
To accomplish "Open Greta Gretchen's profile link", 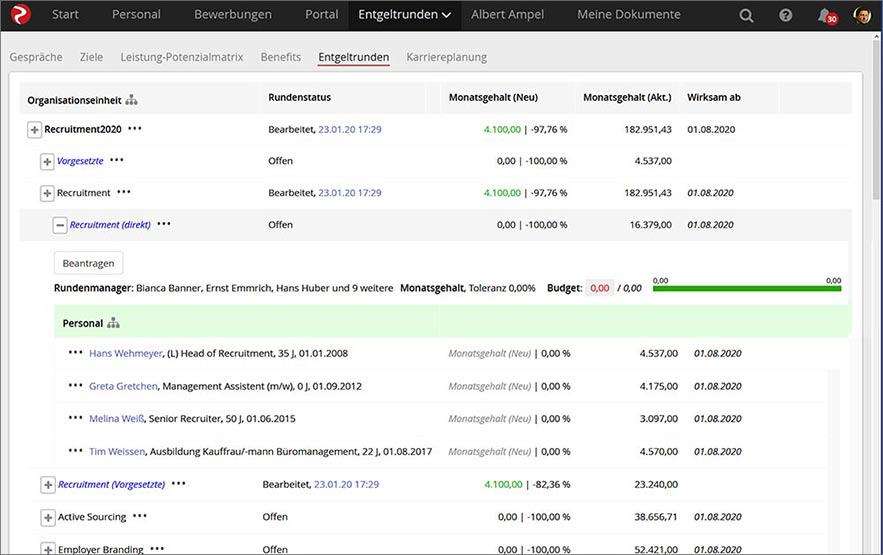I will [123, 386].
